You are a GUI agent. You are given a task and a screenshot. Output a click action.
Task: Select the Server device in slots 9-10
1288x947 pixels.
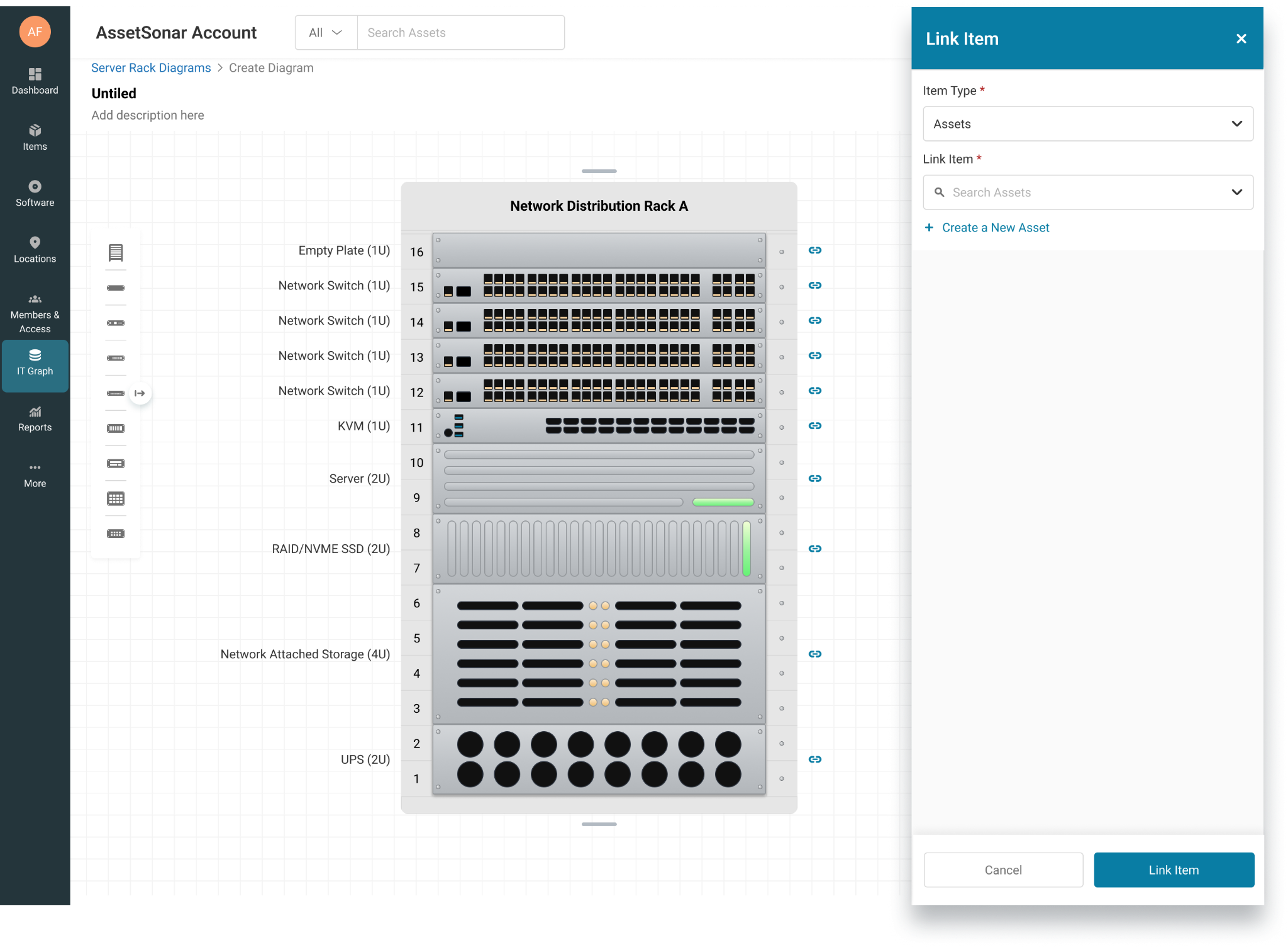599,479
